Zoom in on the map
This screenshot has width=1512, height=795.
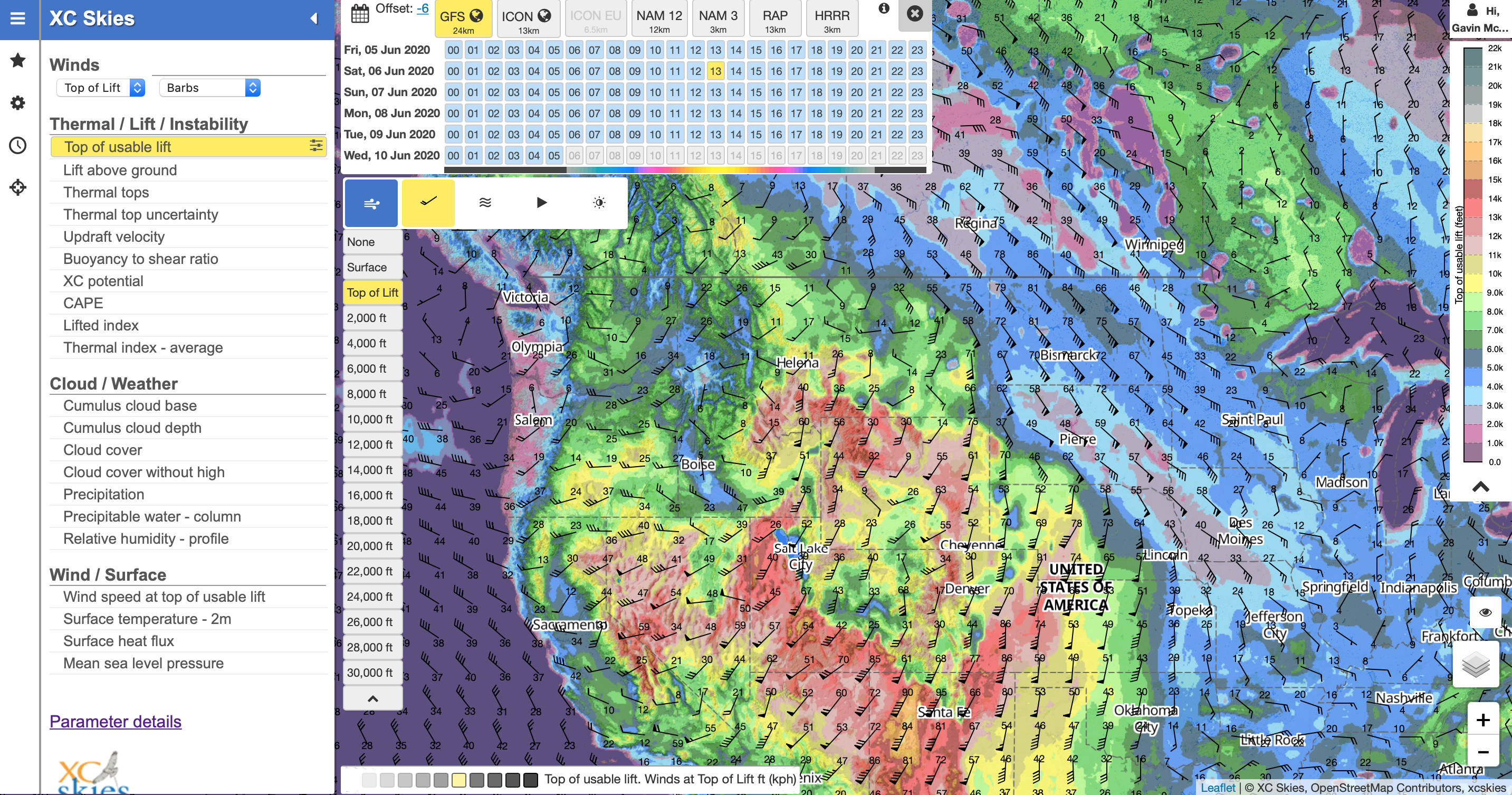[1483, 720]
